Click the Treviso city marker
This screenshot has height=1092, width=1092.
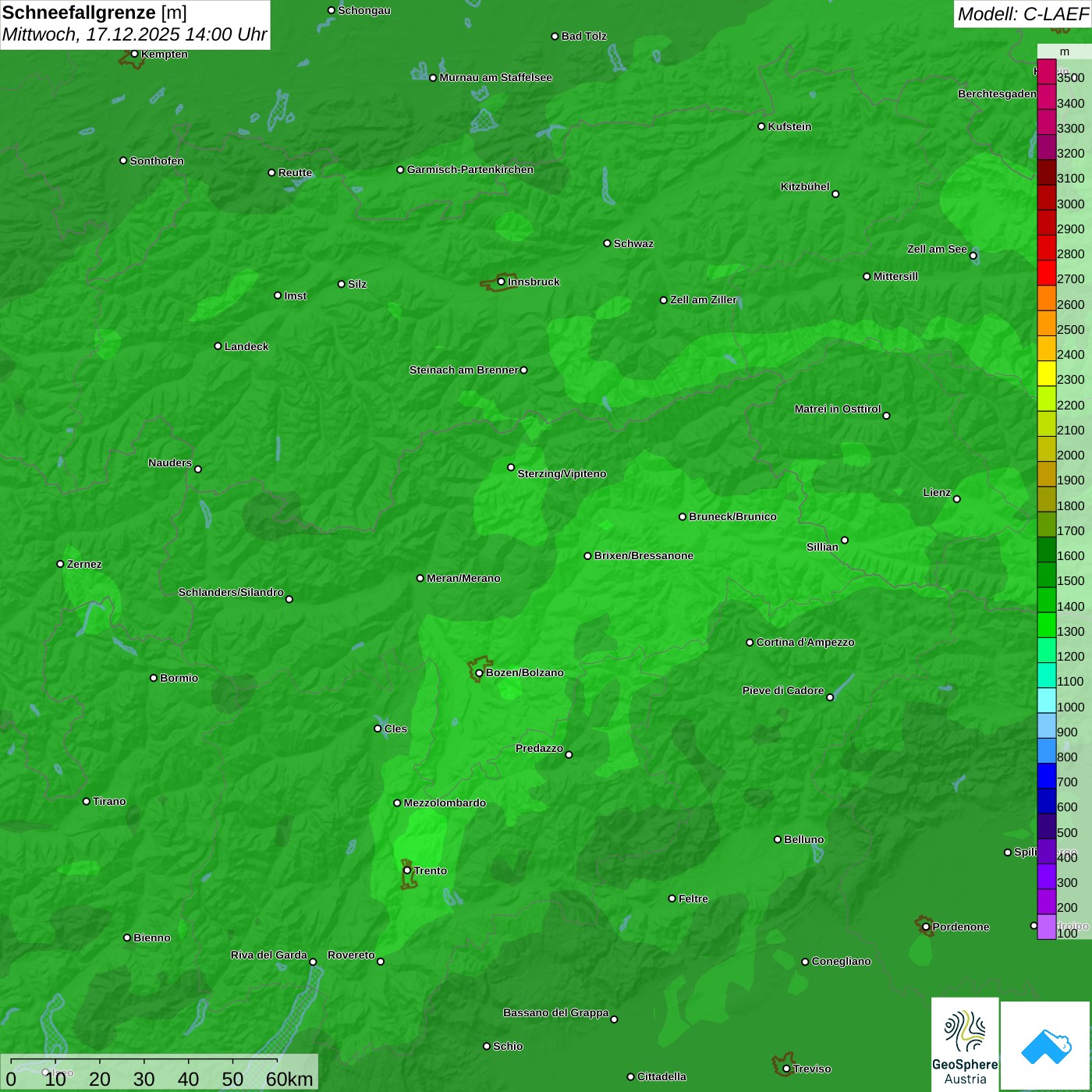click(x=786, y=1069)
